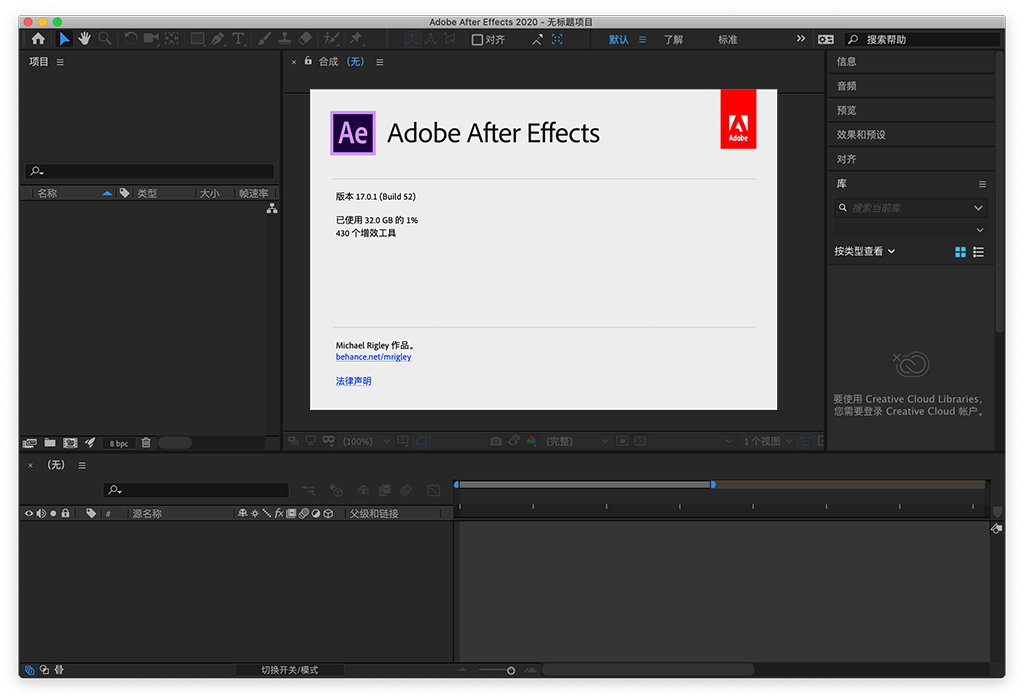Select the Selection arrow tool
This screenshot has height=700, width=1024.
tap(64, 39)
